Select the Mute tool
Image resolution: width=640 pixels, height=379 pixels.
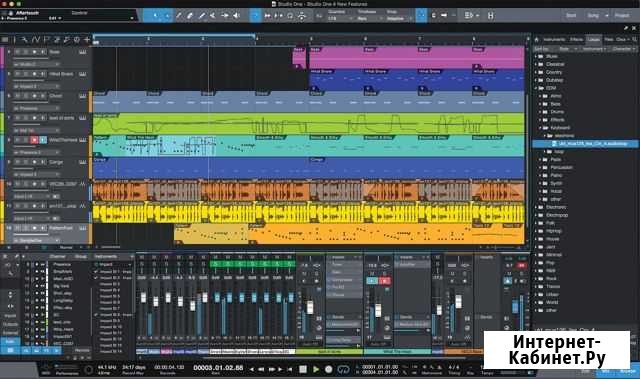click(213, 16)
